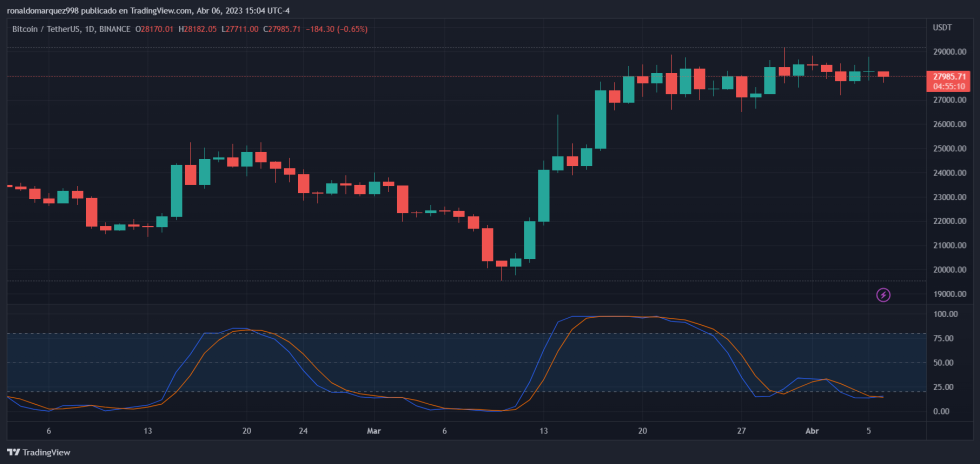
Task: Click the TradingView logo at bottom left
Action: pyautogui.click(x=41, y=452)
